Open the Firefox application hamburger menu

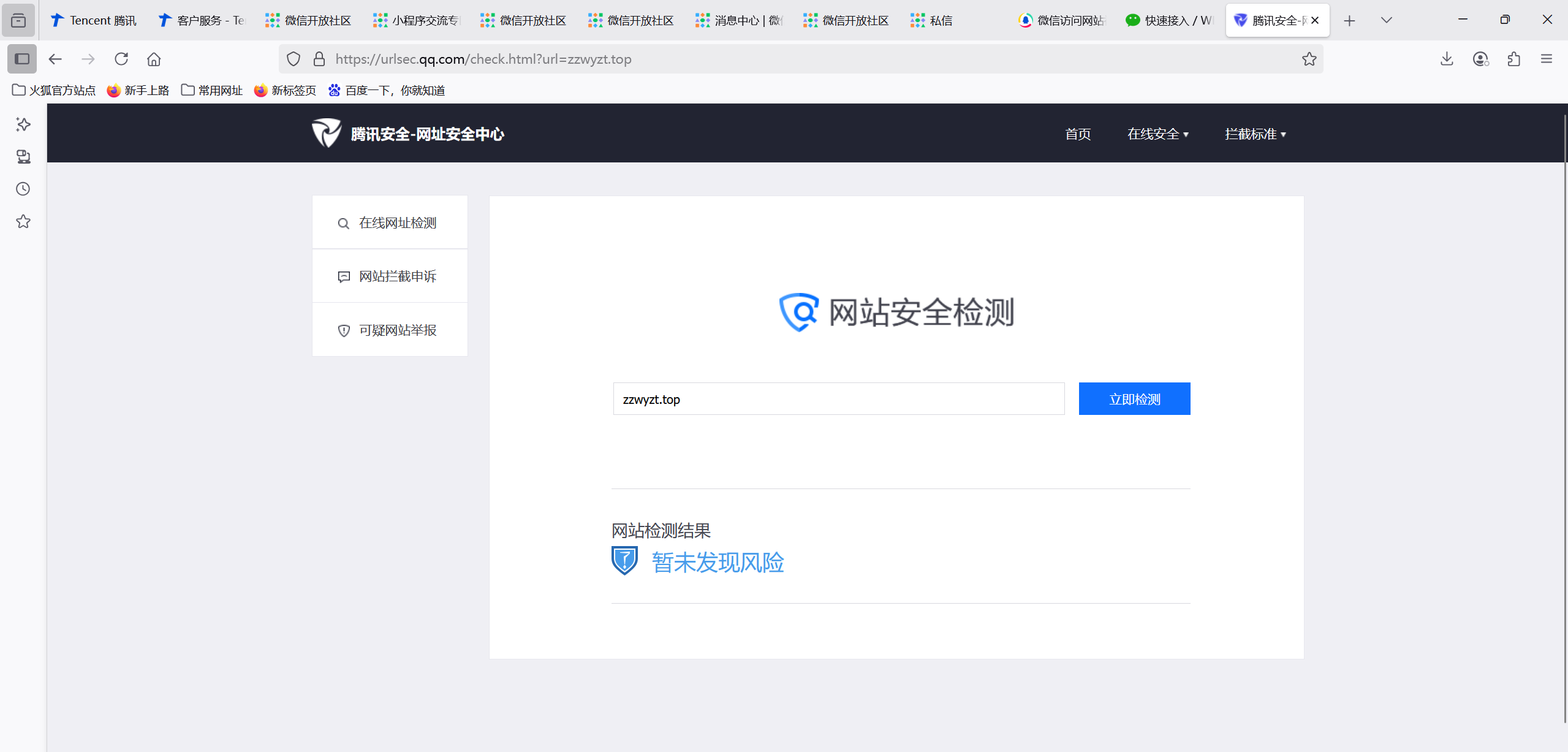click(1546, 59)
